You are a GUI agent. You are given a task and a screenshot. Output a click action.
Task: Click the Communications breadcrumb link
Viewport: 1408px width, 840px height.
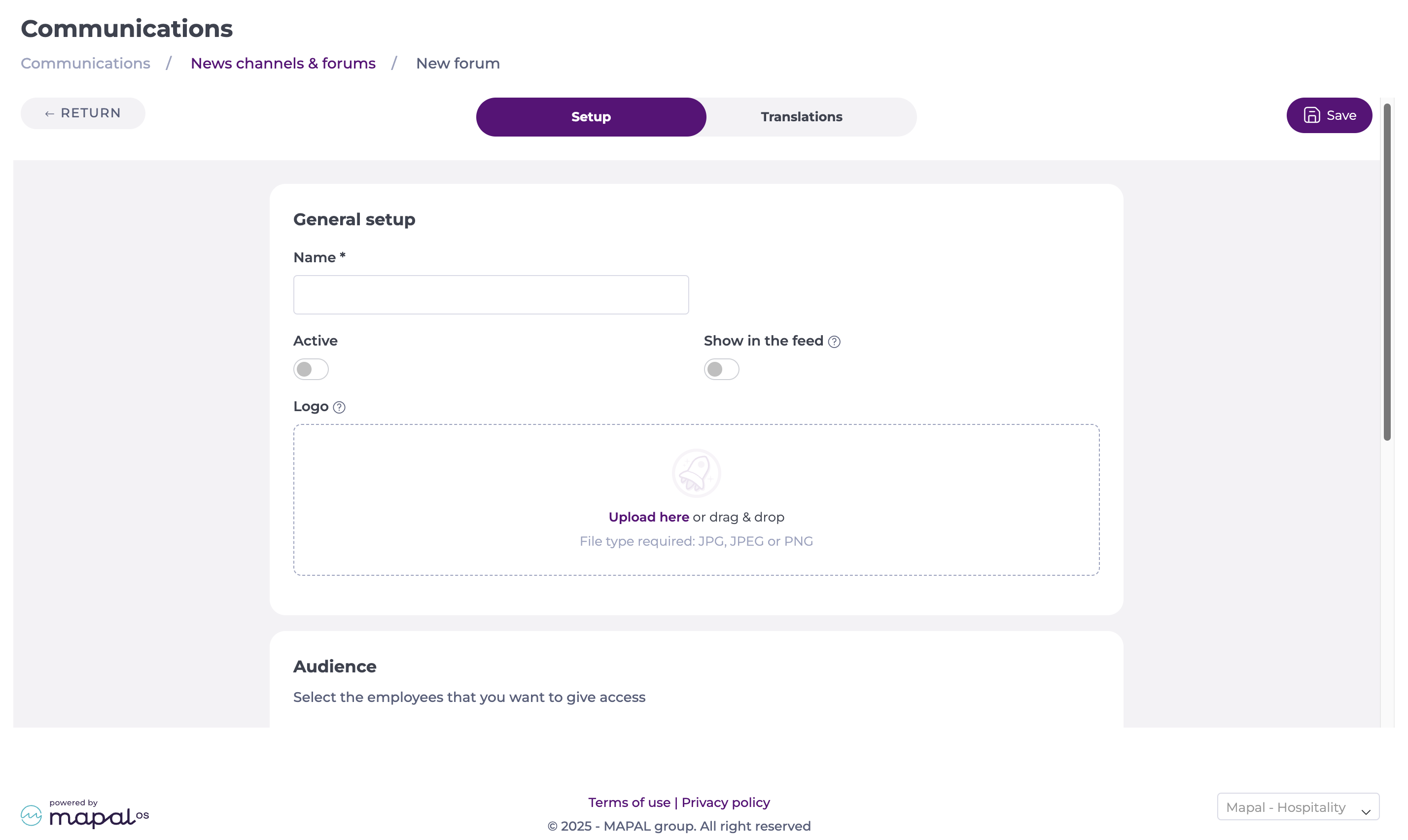pyautogui.click(x=85, y=64)
